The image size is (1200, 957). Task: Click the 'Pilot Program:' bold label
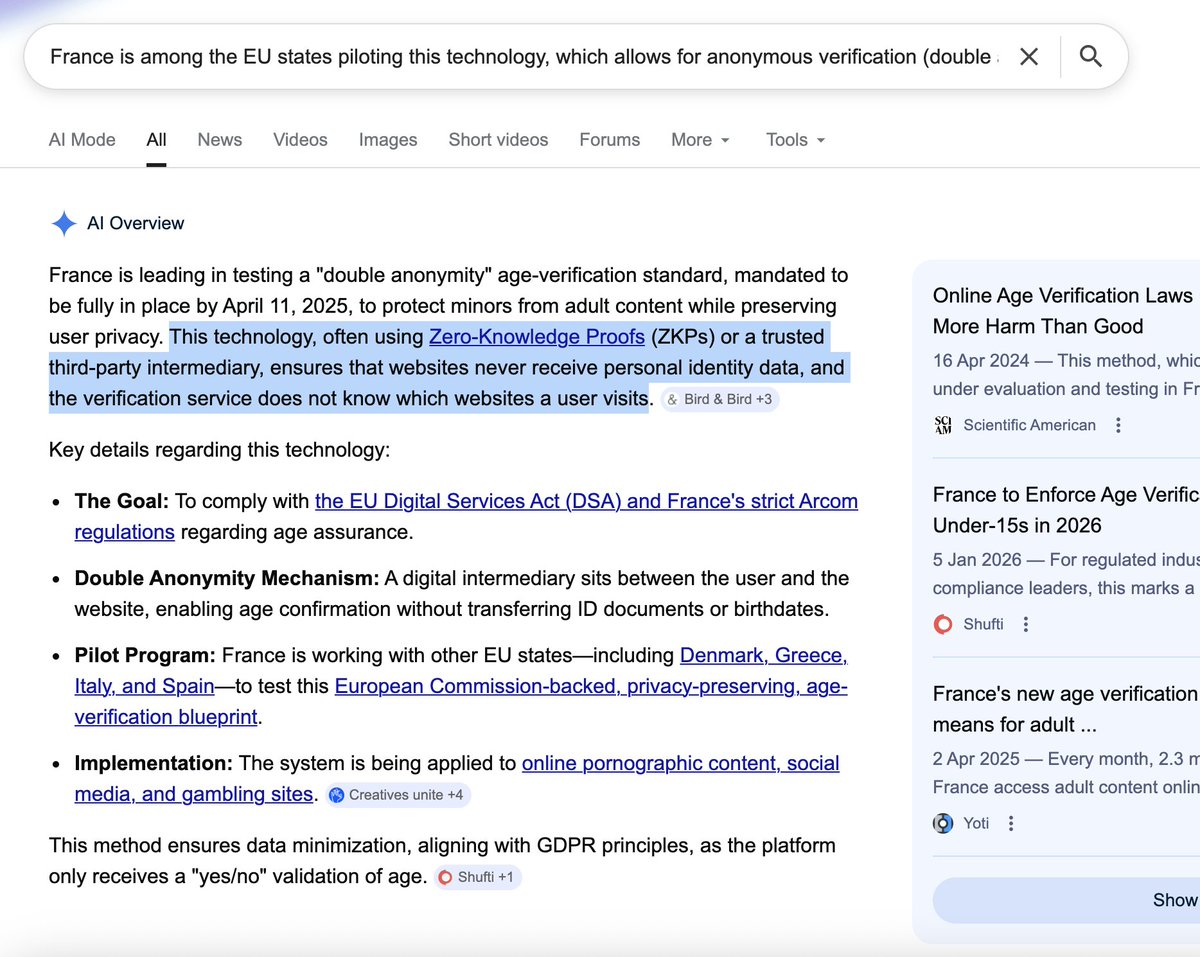pos(145,656)
